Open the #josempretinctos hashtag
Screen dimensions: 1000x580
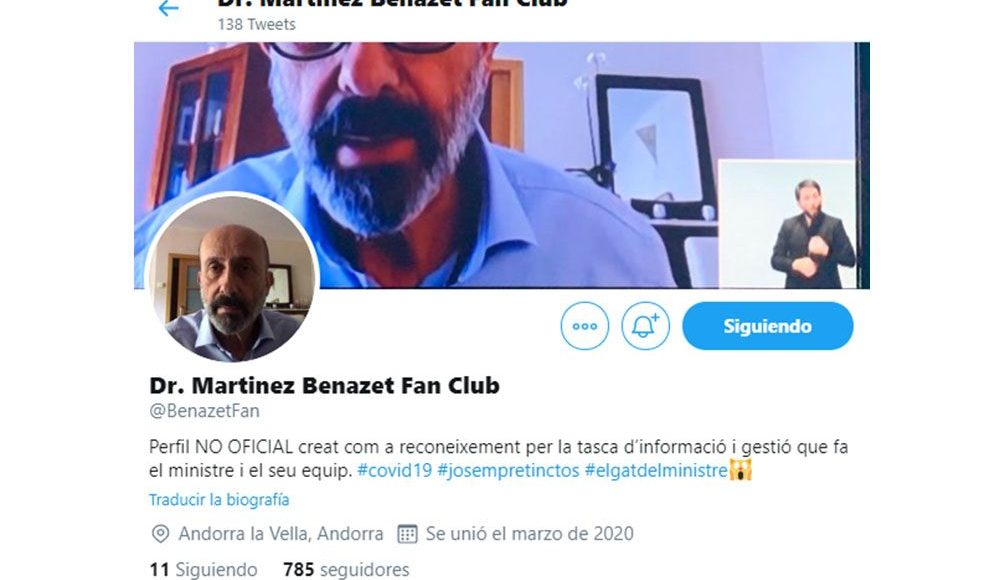tap(508, 470)
